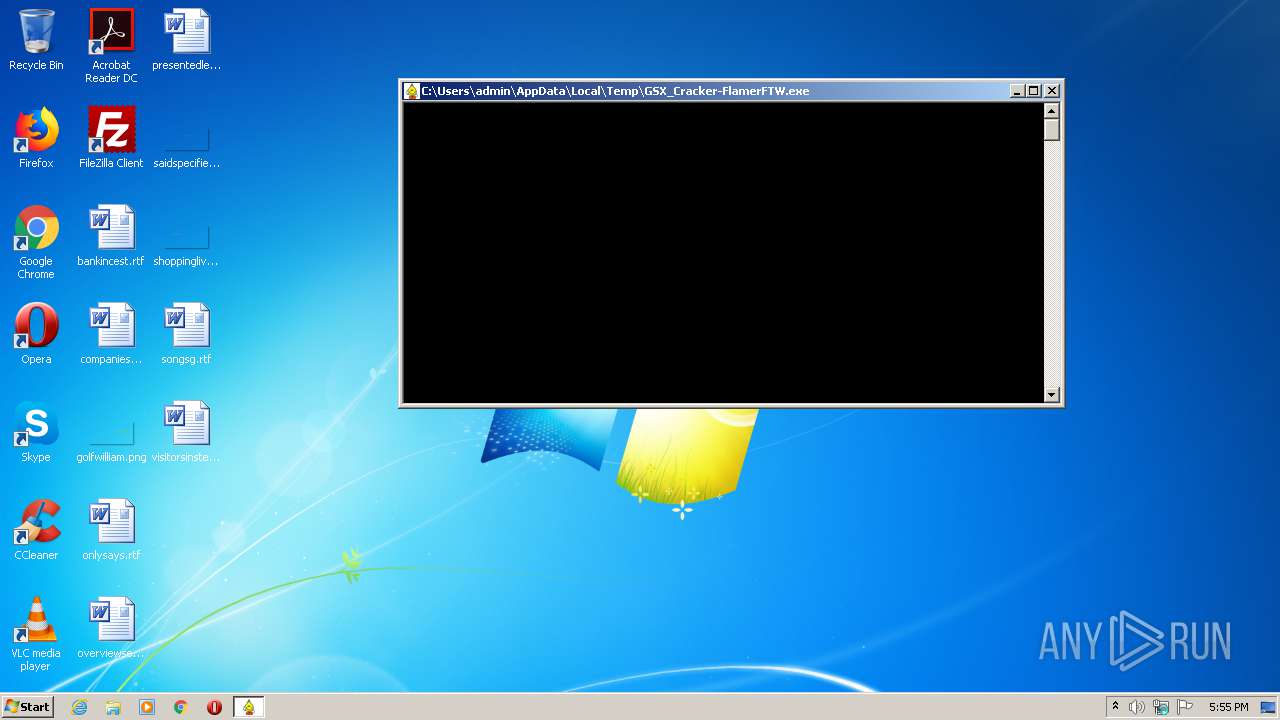Click inside the black console area
Viewport: 1280px width, 720px height.
pyautogui.click(x=723, y=252)
